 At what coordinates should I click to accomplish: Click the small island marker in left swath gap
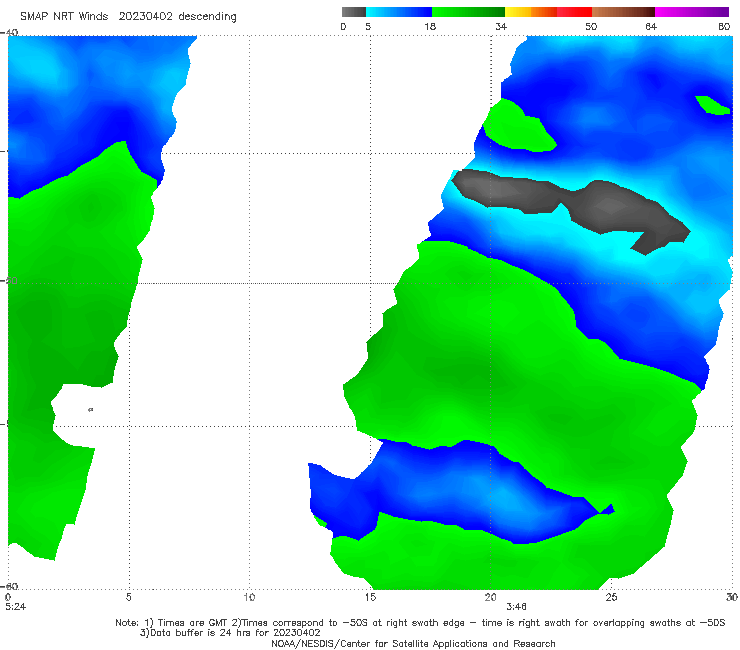pyautogui.click(x=91, y=410)
